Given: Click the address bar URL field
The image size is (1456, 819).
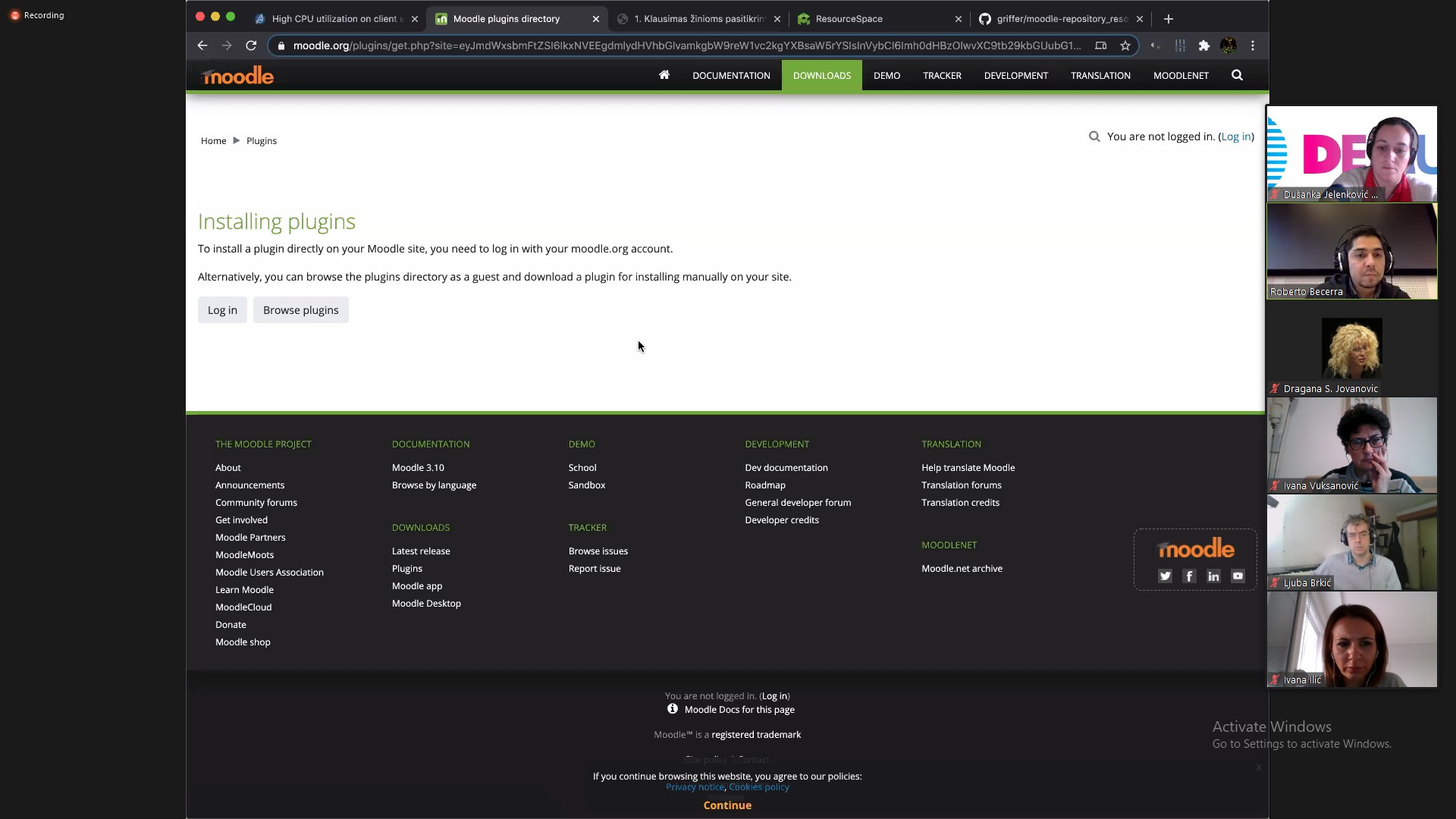Looking at the screenshot, I should pyautogui.click(x=687, y=45).
